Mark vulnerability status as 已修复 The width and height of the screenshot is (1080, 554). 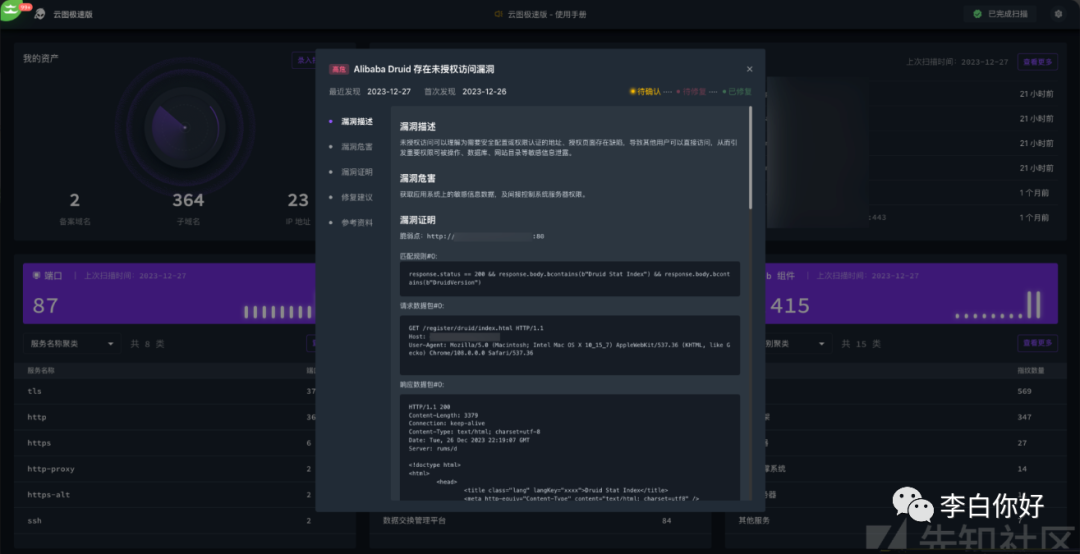coord(737,92)
